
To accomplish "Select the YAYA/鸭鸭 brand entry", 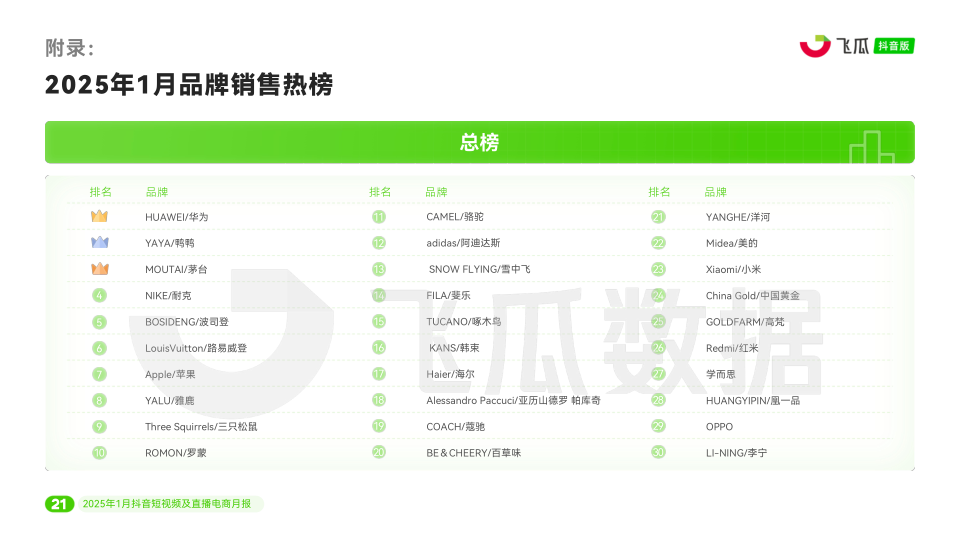I will 170,243.
